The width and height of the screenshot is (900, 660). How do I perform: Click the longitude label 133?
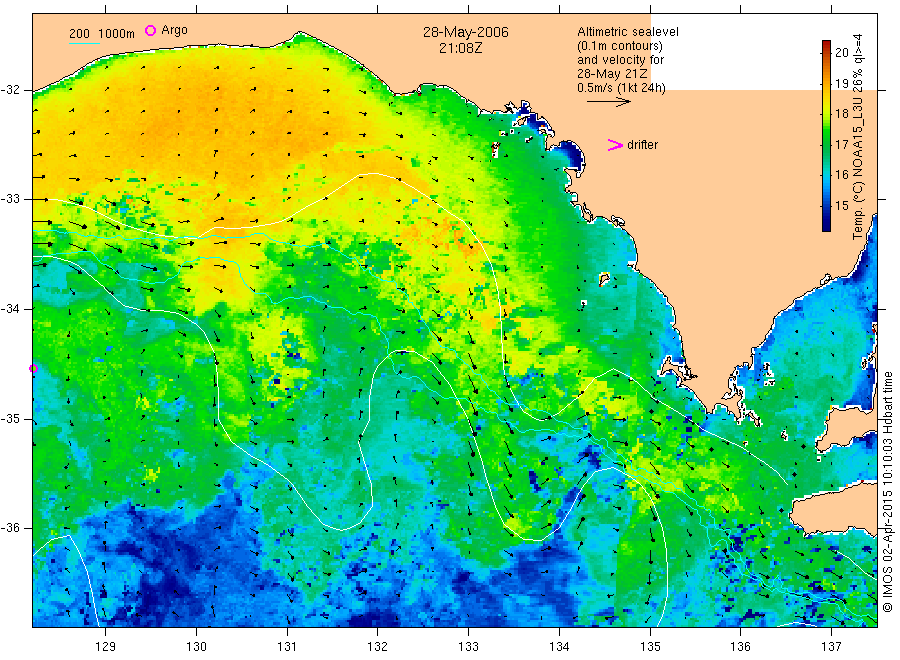pos(468,647)
